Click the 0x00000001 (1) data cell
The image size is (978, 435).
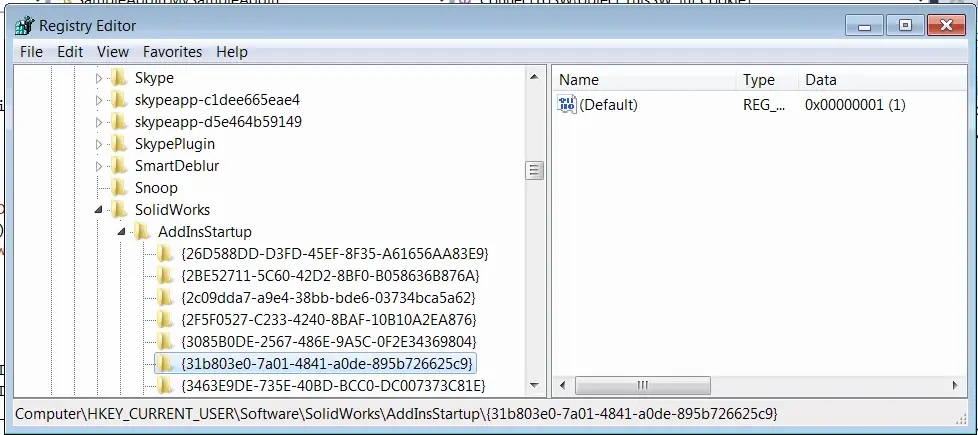855,105
